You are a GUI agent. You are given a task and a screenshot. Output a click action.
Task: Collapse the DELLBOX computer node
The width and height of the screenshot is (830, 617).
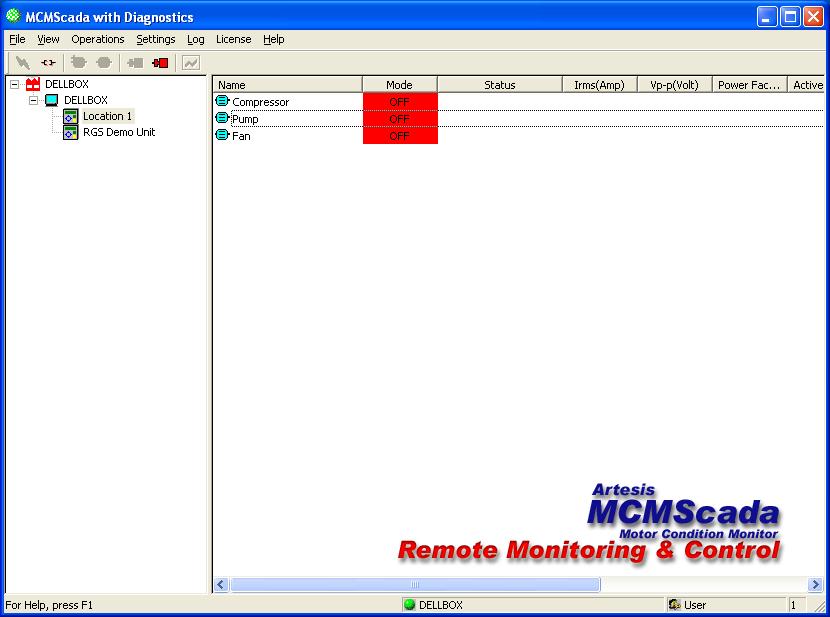33,101
